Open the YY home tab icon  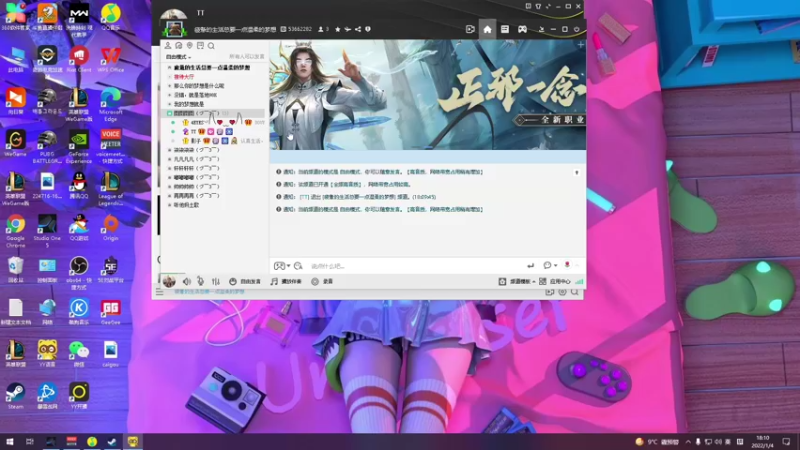(x=487, y=30)
